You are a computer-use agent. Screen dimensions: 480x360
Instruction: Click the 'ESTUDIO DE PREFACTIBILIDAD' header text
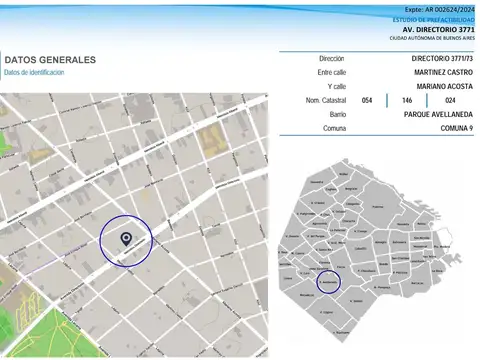(x=434, y=20)
